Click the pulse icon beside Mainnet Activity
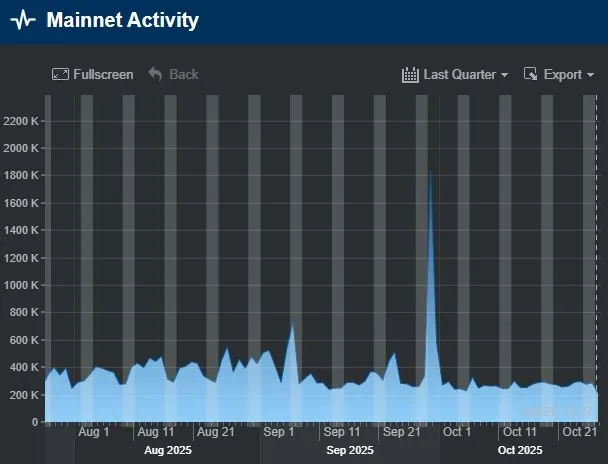 tap(22, 21)
